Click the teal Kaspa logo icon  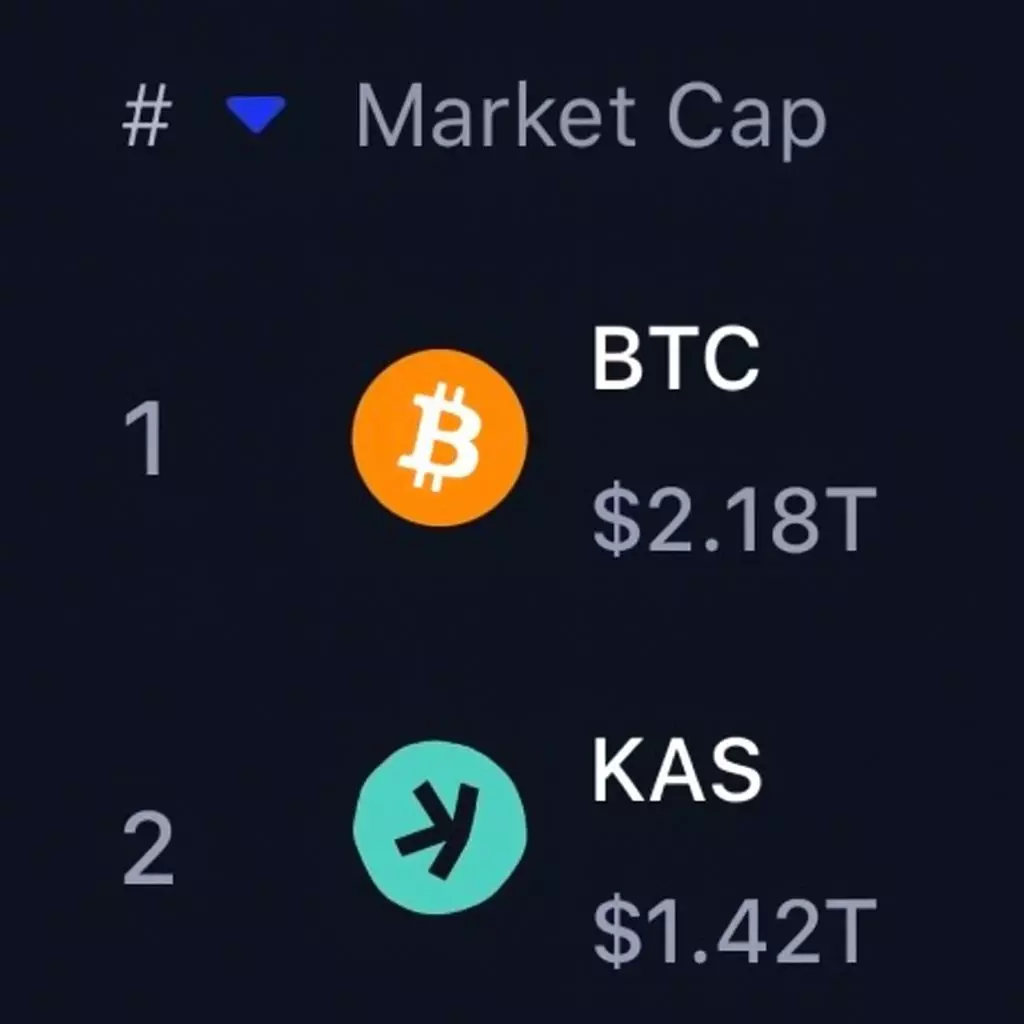pos(440,828)
